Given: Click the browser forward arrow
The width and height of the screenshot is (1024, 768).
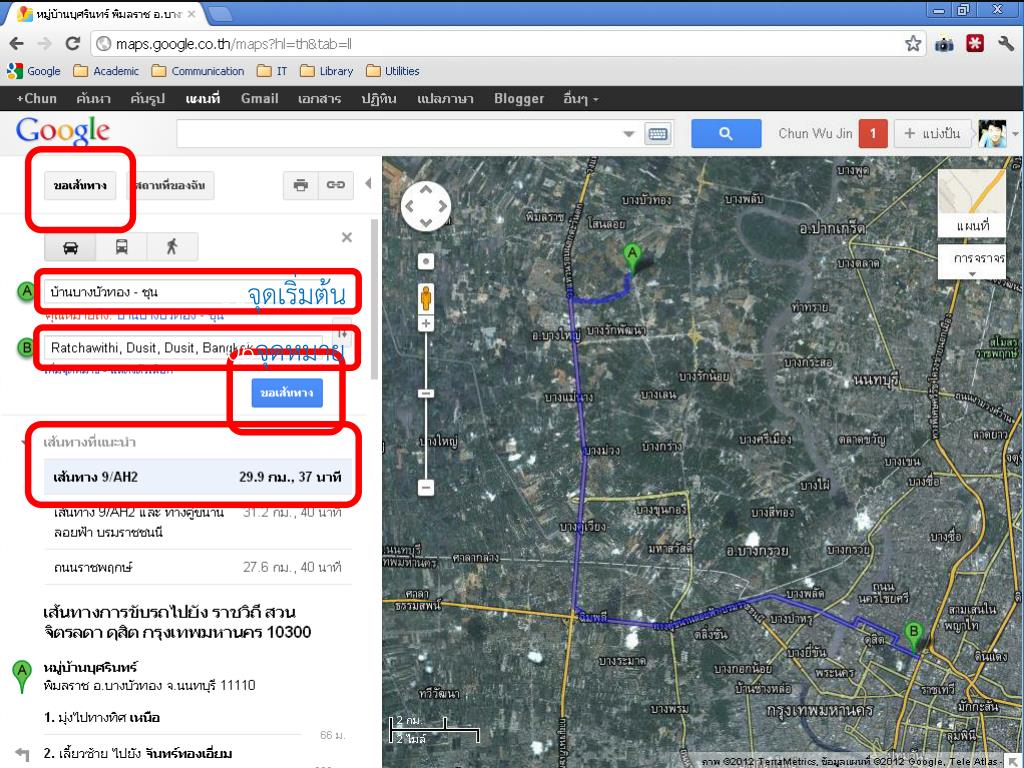Looking at the screenshot, I should point(44,44).
